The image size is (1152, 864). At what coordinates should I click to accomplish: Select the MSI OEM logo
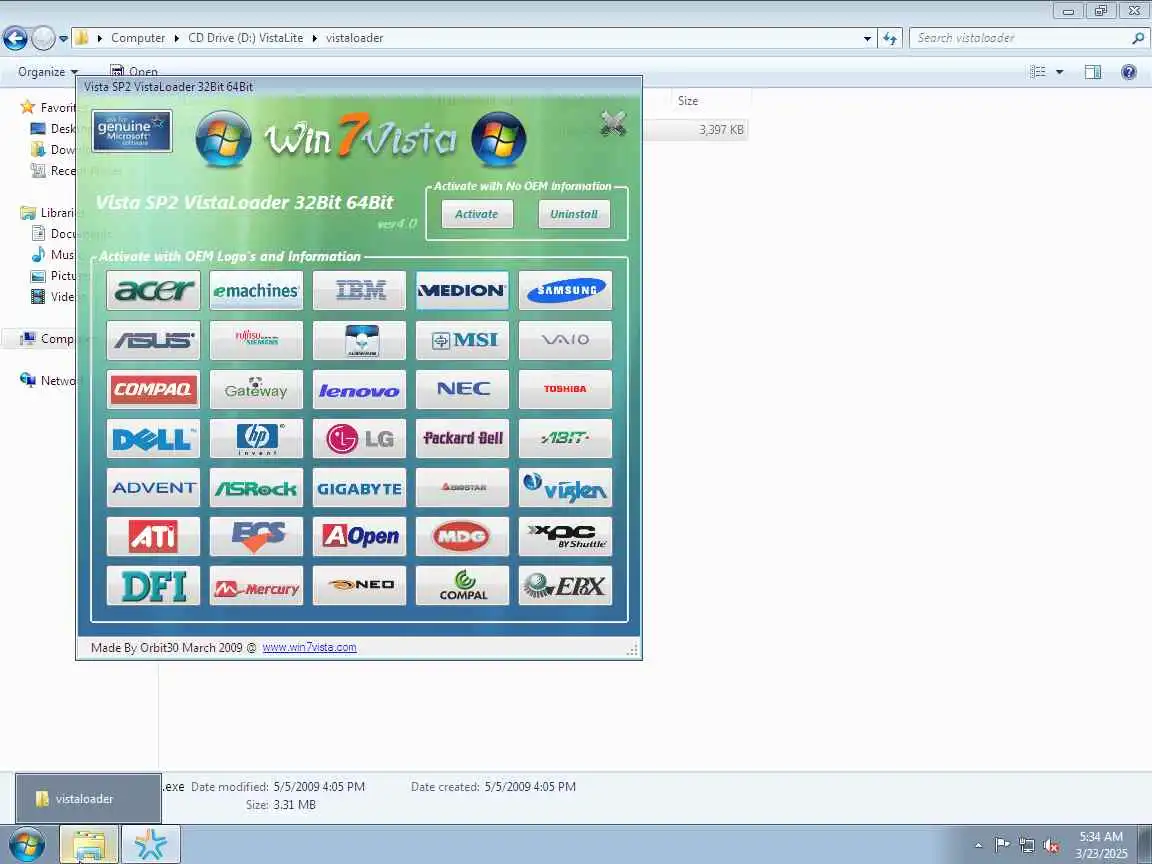[x=462, y=340]
